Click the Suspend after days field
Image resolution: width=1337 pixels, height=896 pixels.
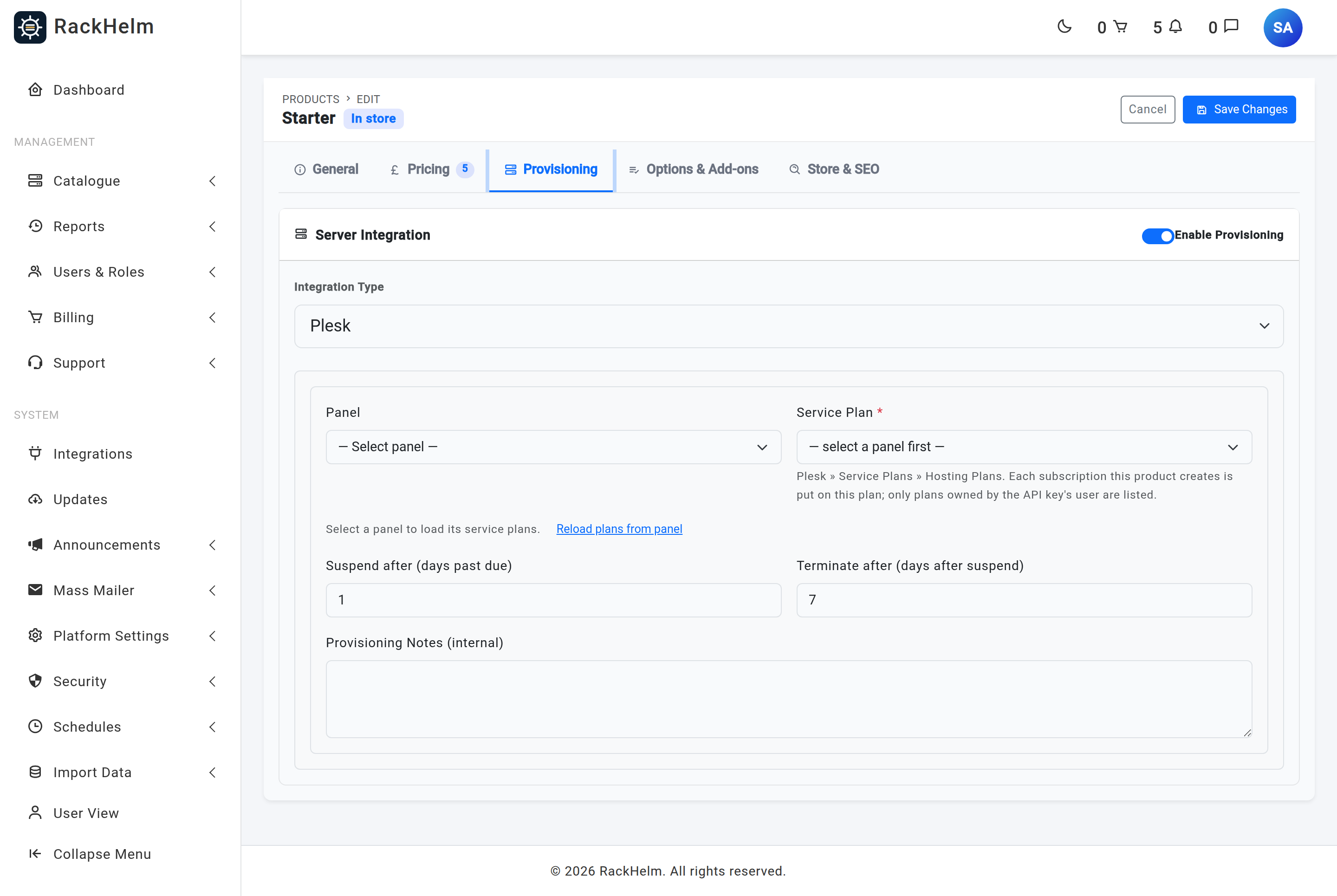click(x=553, y=600)
